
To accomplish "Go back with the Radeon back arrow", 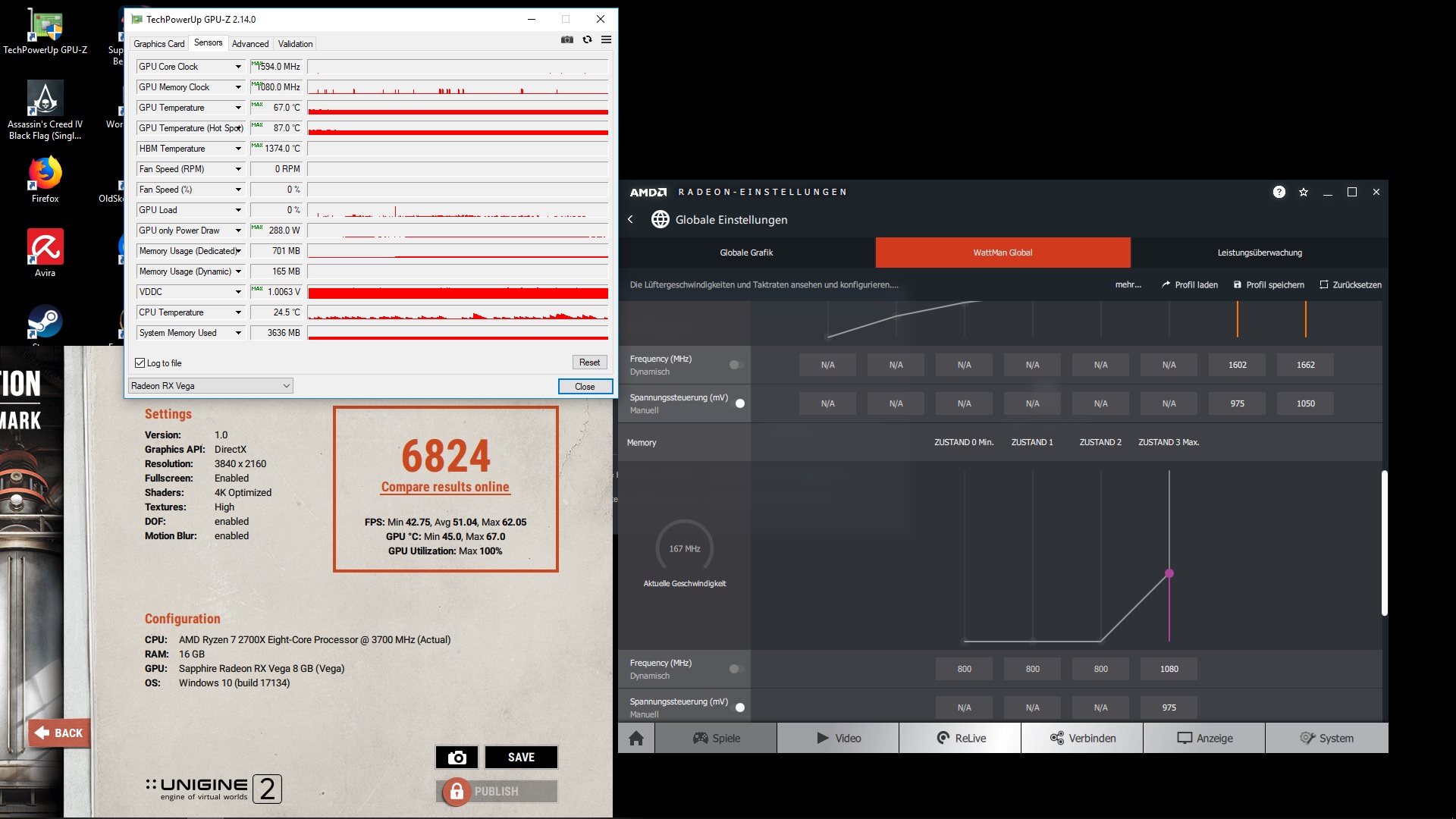I will click(x=630, y=219).
